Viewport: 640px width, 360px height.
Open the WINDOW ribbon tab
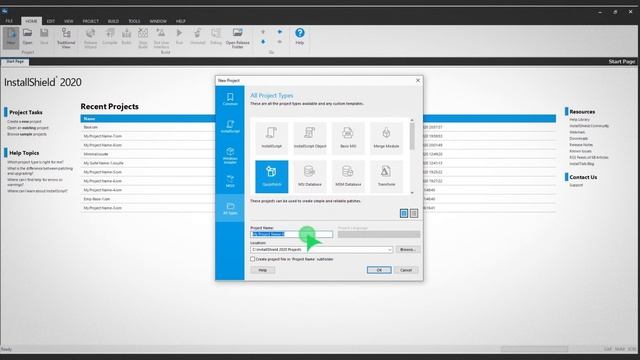pyautogui.click(x=158, y=21)
